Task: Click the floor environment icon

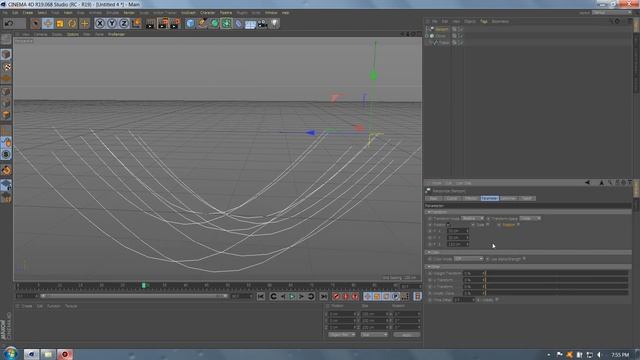Action: pos(251,24)
